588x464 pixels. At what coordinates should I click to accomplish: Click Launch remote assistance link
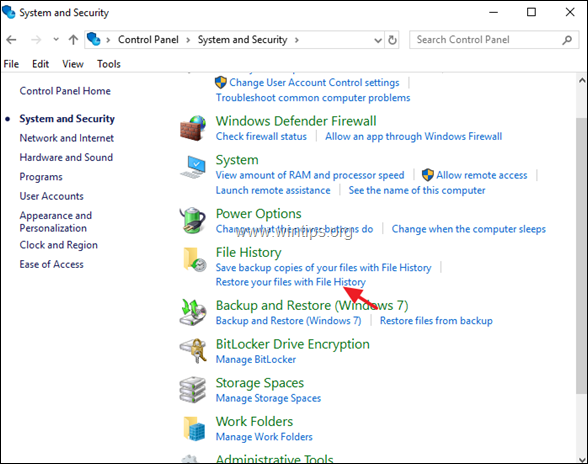pos(273,190)
